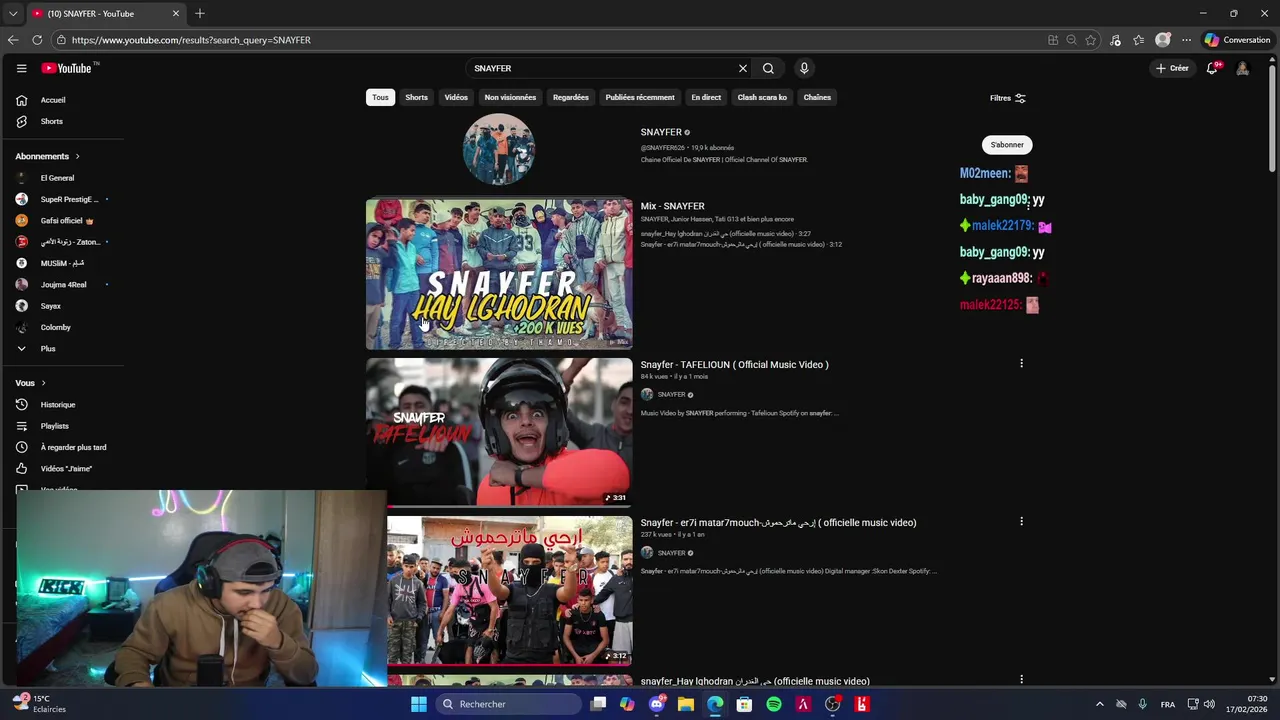Go back using browser back arrow
Screen dimensions: 1280x720
point(13,40)
